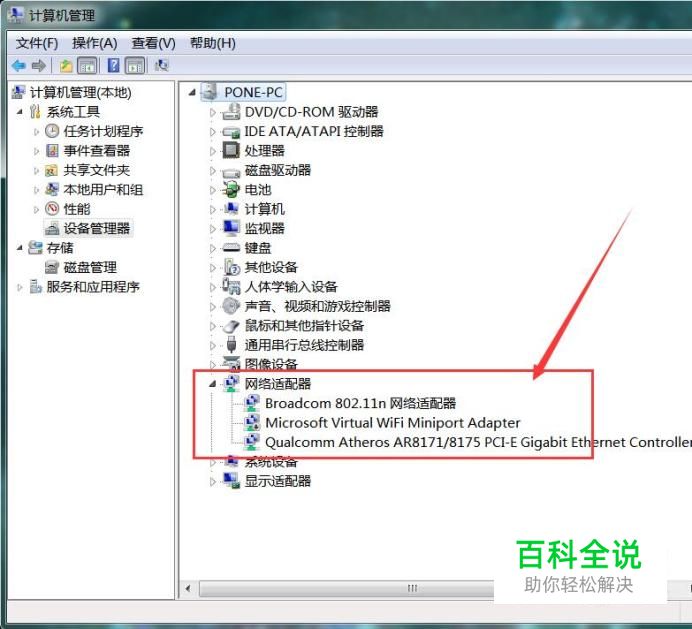Open the 操作(A) menu

(94, 43)
